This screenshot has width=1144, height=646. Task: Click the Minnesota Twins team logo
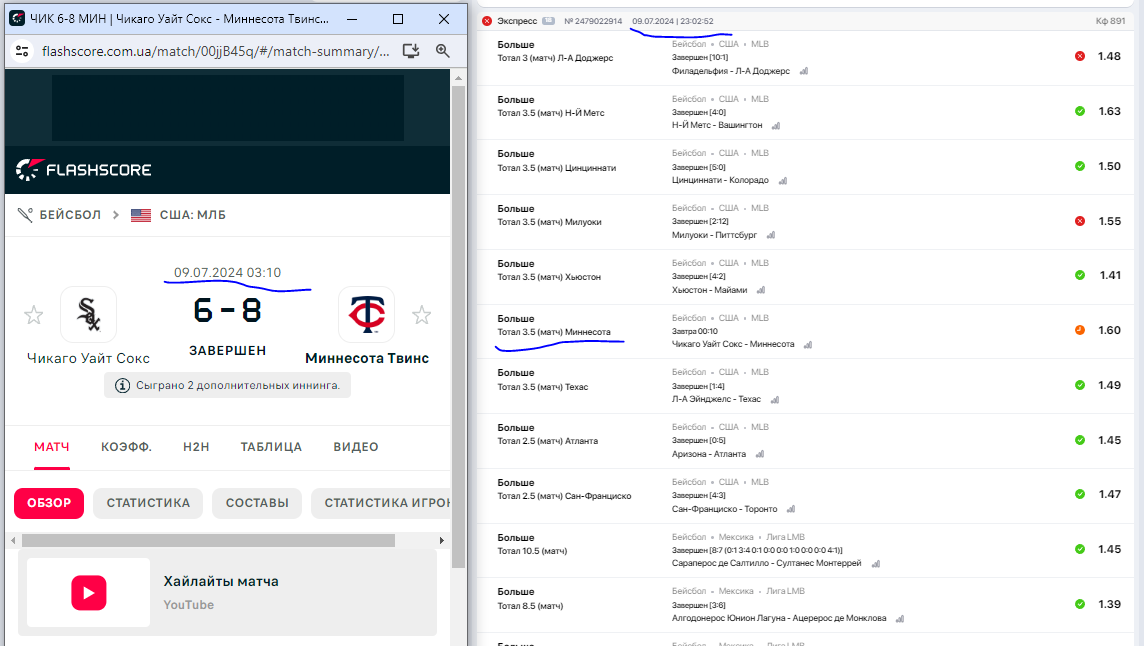point(366,315)
